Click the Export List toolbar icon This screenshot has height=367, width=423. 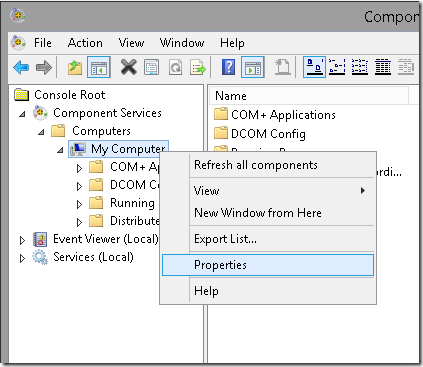coord(198,68)
